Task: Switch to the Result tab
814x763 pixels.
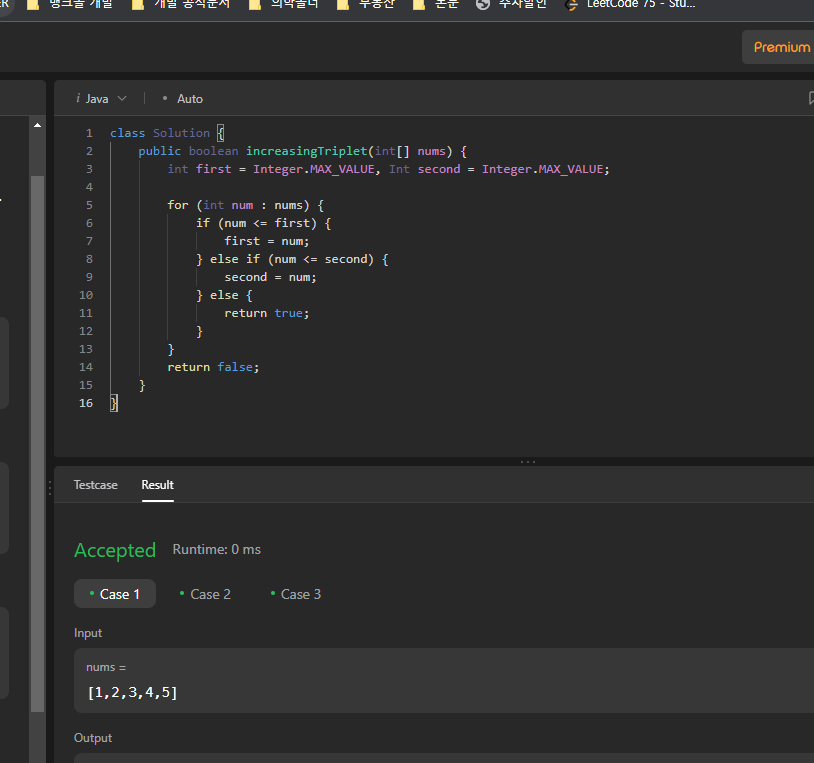Action: coord(157,485)
